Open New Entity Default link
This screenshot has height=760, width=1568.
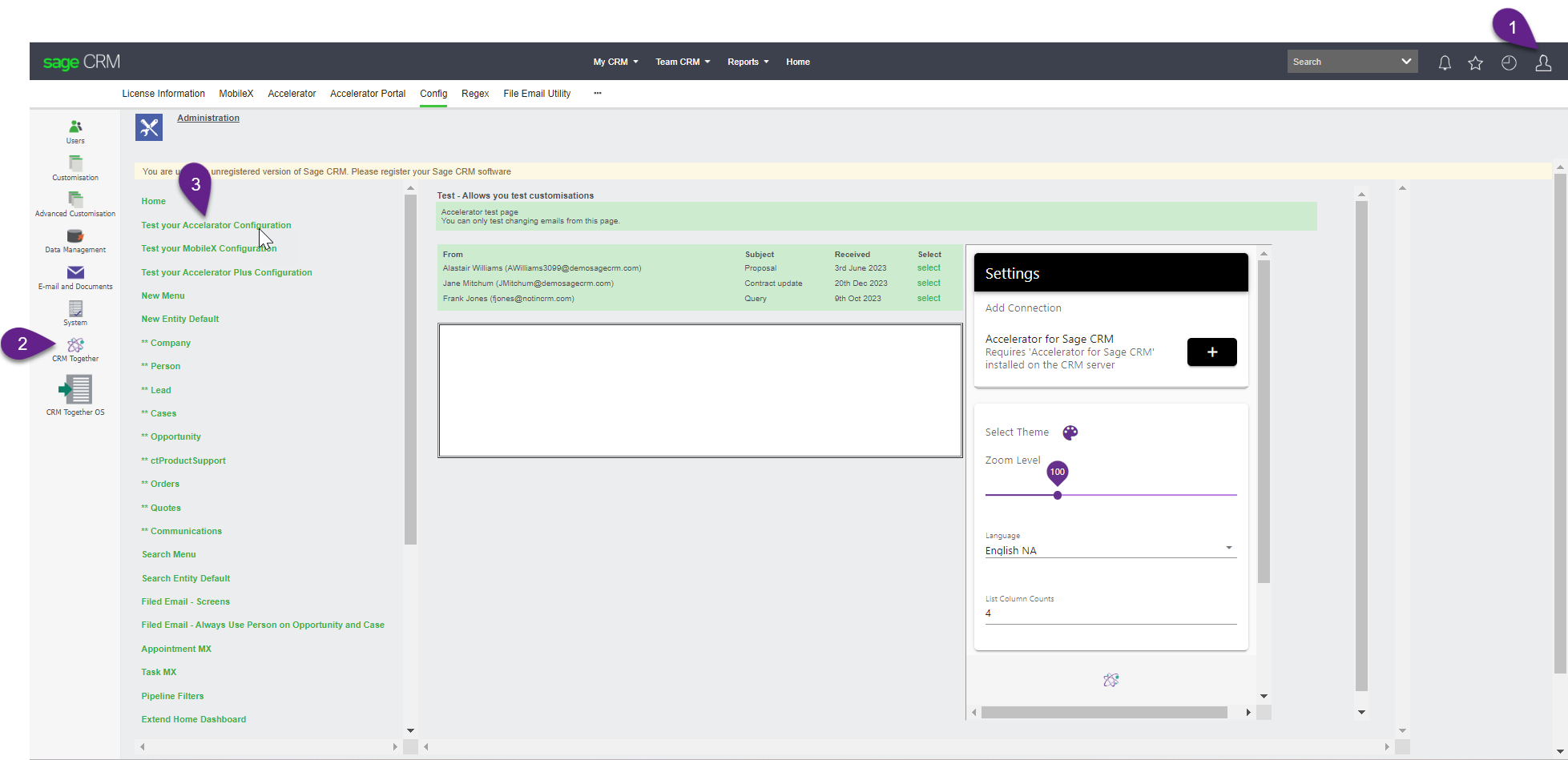[180, 319]
